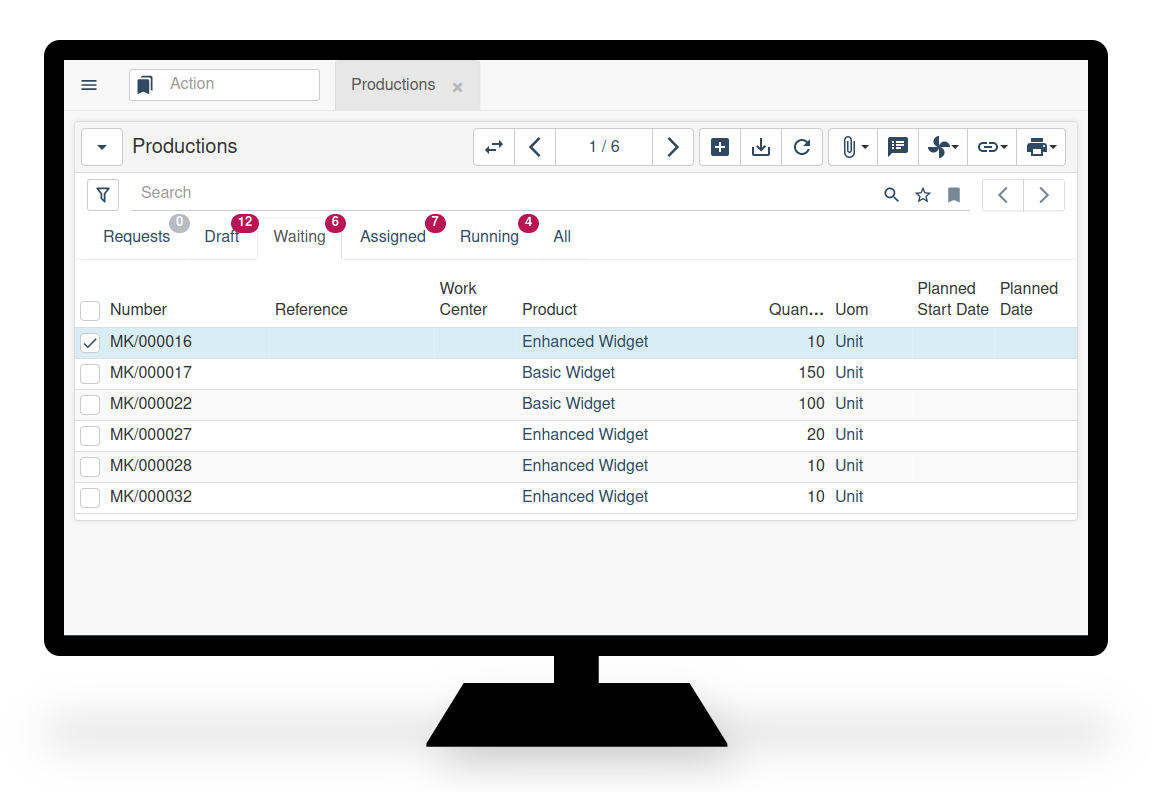Sort by the Work Center column header
Screen dimensions: 1152x792
pyautogui.click(x=463, y=299)
